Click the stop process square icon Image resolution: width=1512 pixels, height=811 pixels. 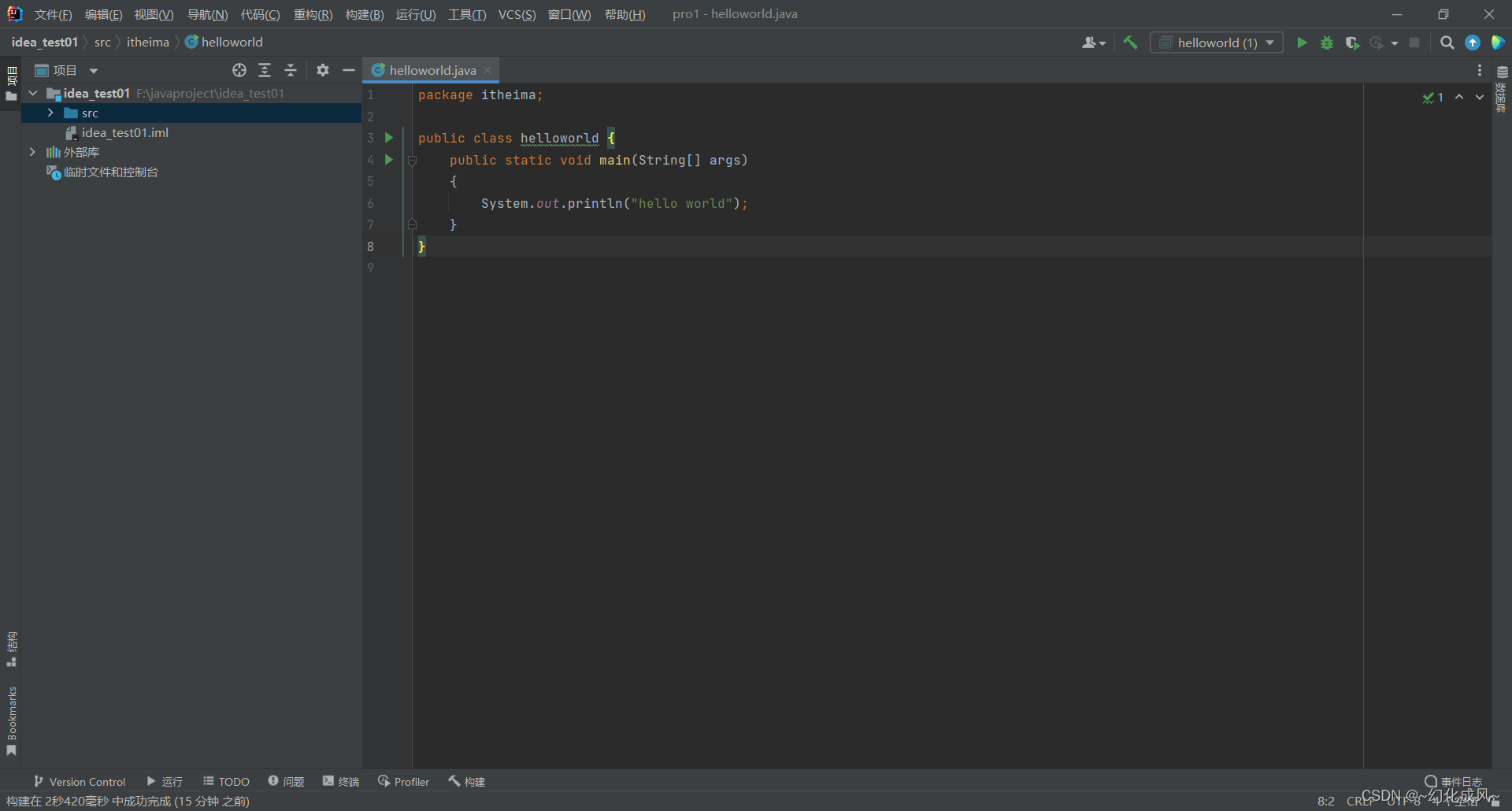click(x=1414, y=43)
